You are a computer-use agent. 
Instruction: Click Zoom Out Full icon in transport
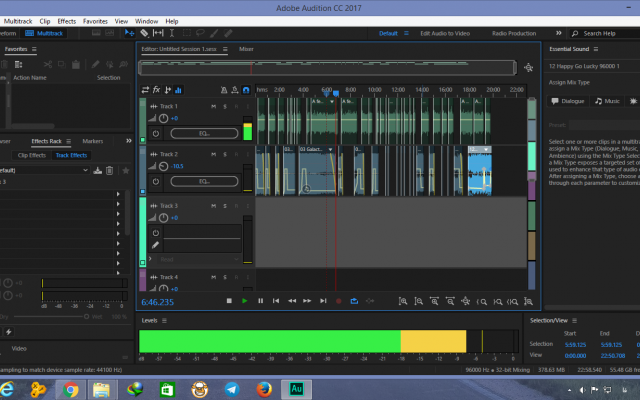point(466,301)
